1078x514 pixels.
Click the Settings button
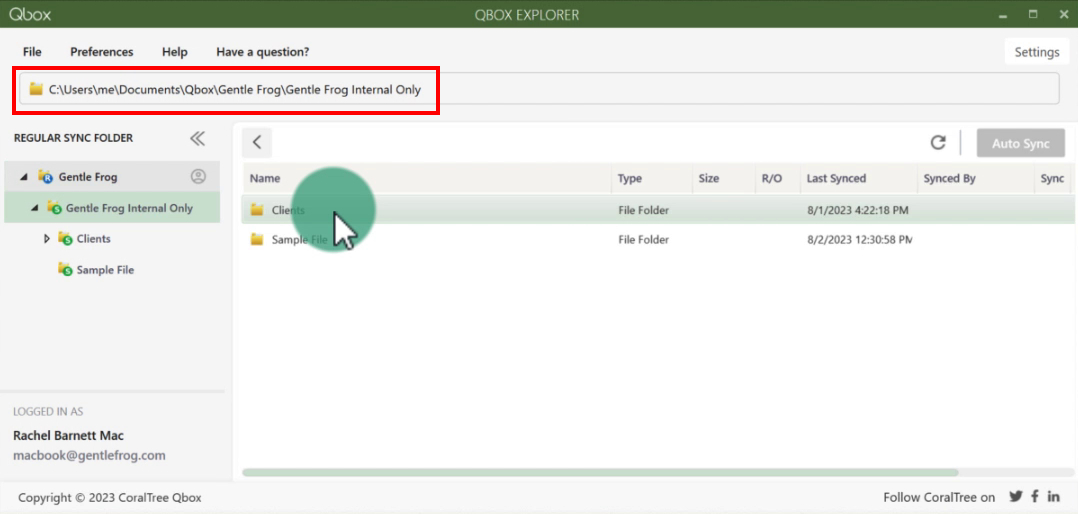coord(1037,52)
